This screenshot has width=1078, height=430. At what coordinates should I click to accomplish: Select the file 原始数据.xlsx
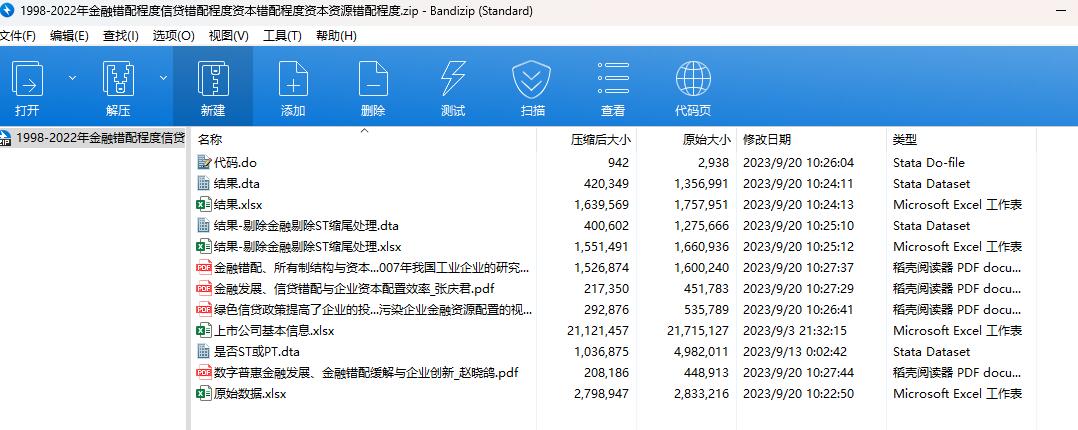pos(250,394)
